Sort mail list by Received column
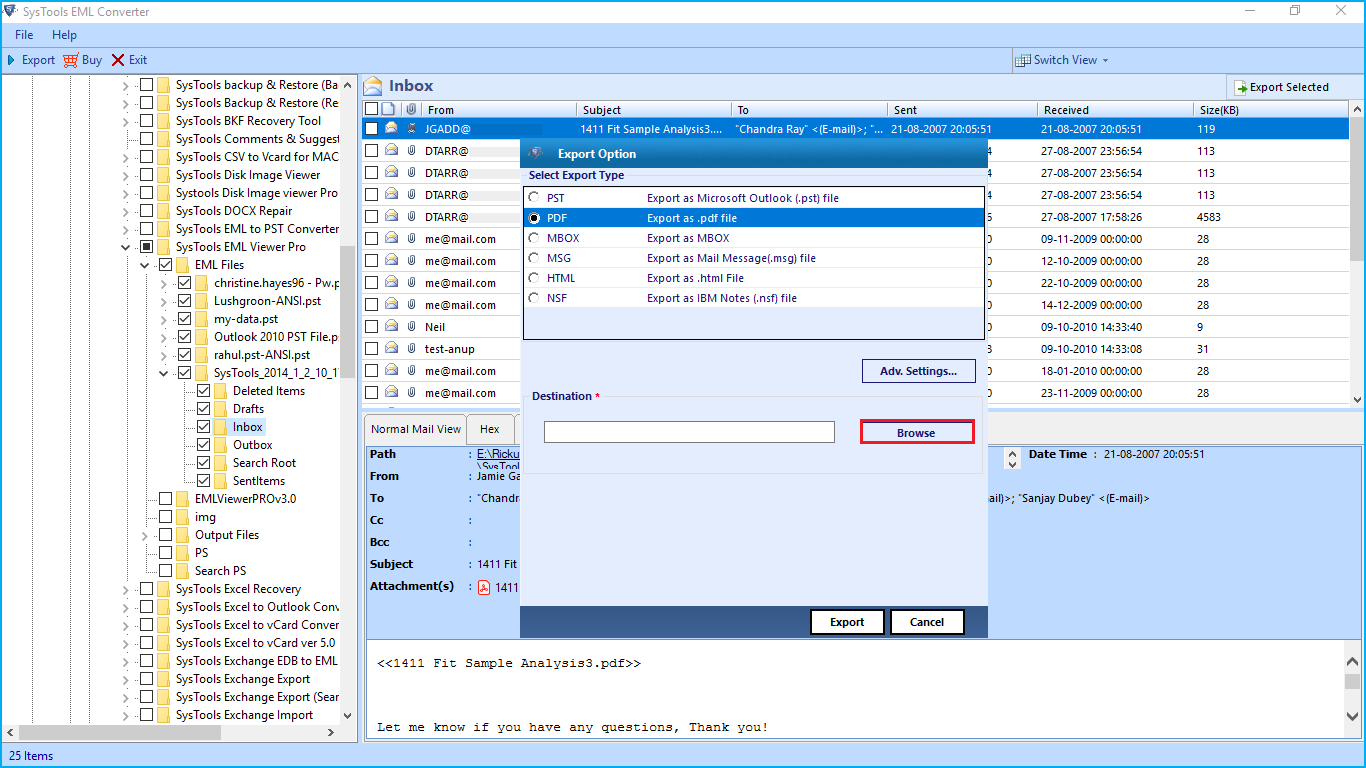Viewport: 1366px width, 768px height. click(x=1115, y=109)
